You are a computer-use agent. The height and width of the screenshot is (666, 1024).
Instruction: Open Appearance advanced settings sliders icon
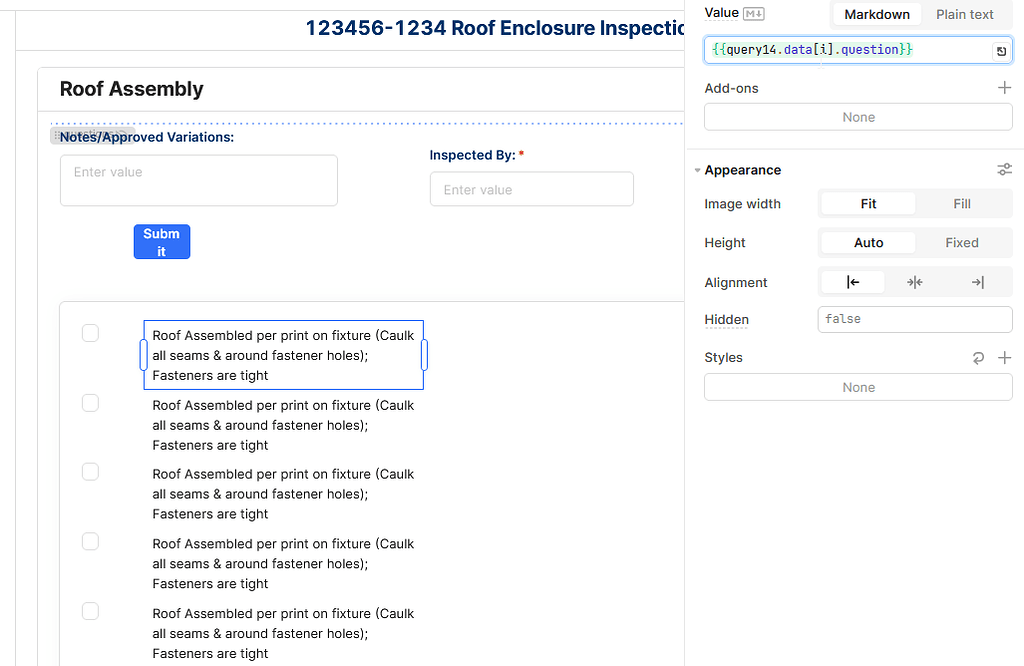click(x=1004, y=170)
